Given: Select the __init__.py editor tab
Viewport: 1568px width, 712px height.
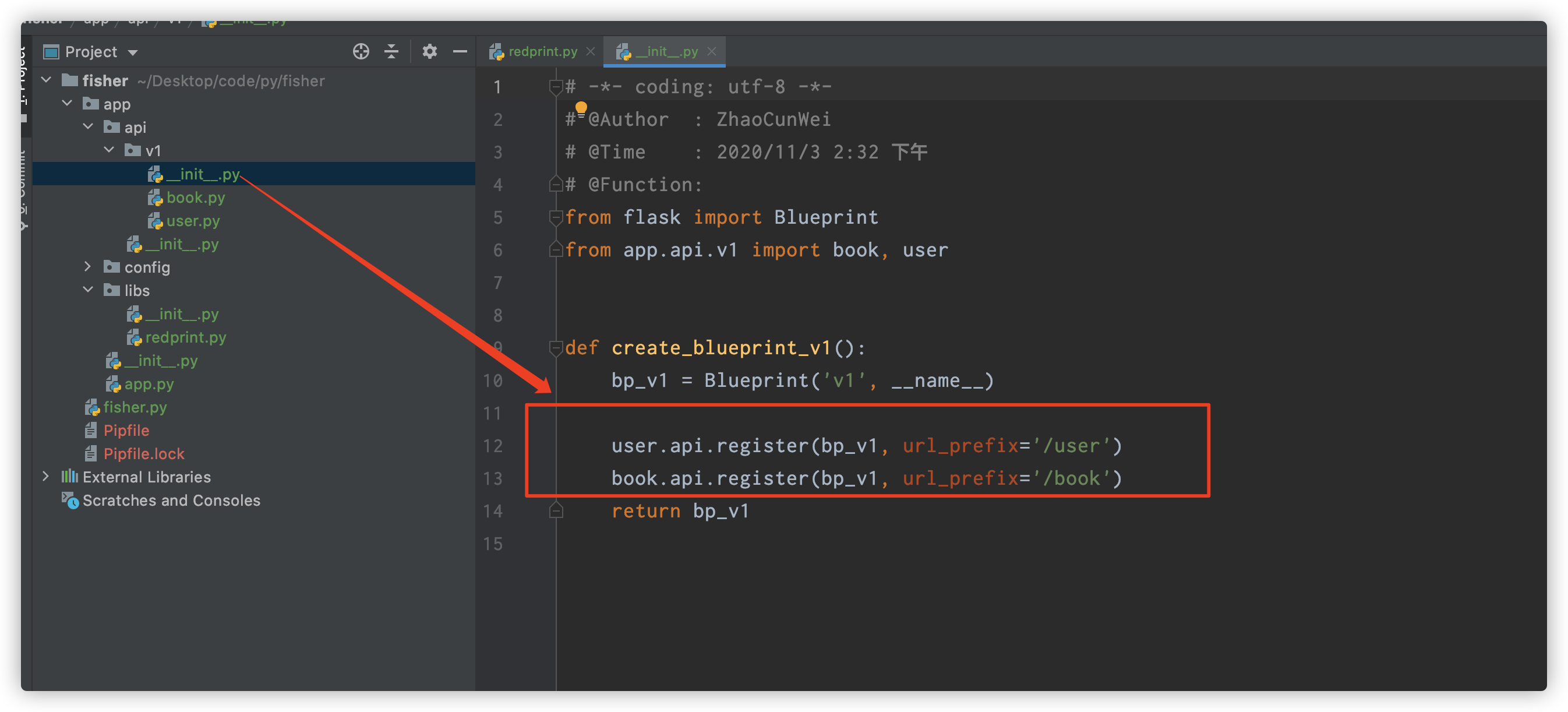Looking at the screenshot, I should 665,52.
